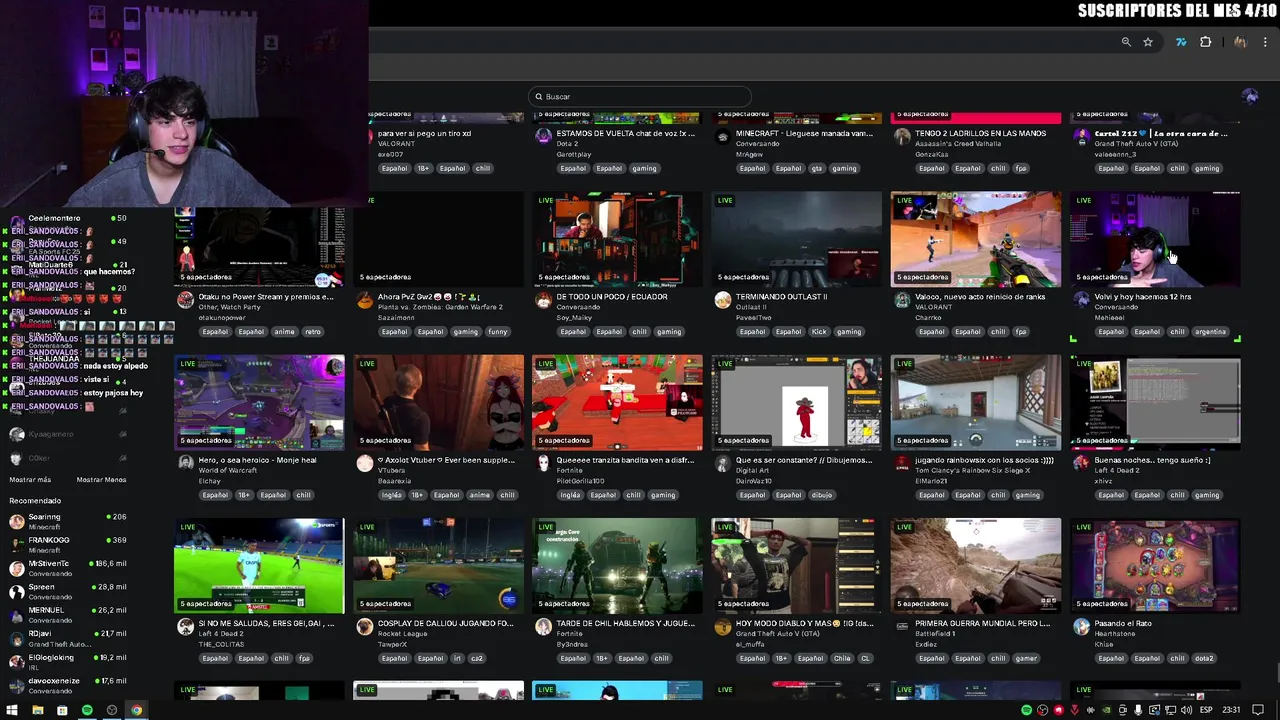Screen dimensions: 1280x720
Task: Open the TERMINANDO OUTLAST II stream thumbnail
Action: pos(797,239)
